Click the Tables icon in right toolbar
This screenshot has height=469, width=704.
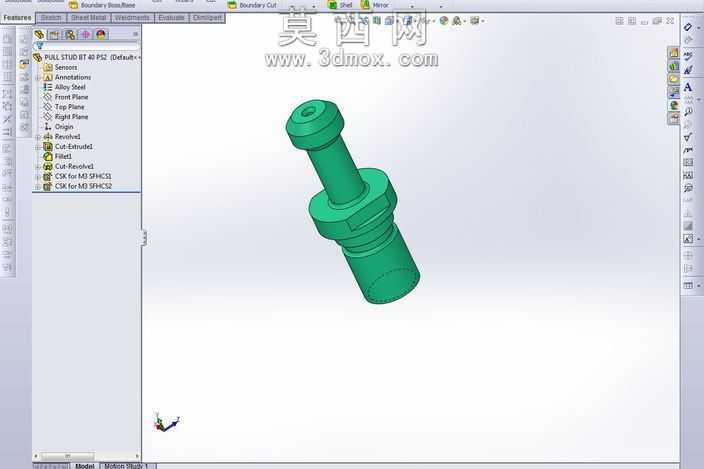[x=688, y=285]
